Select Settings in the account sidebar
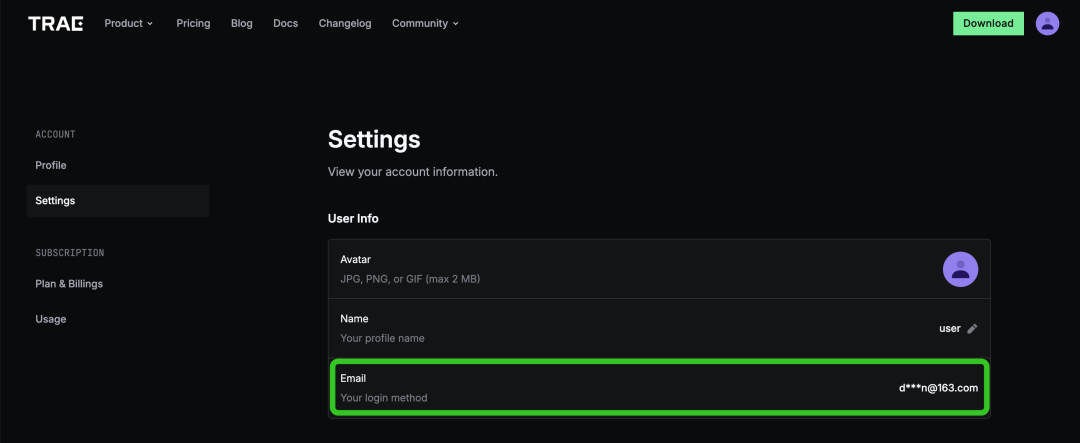The image size is (1080, 443). tap(55, 200)
